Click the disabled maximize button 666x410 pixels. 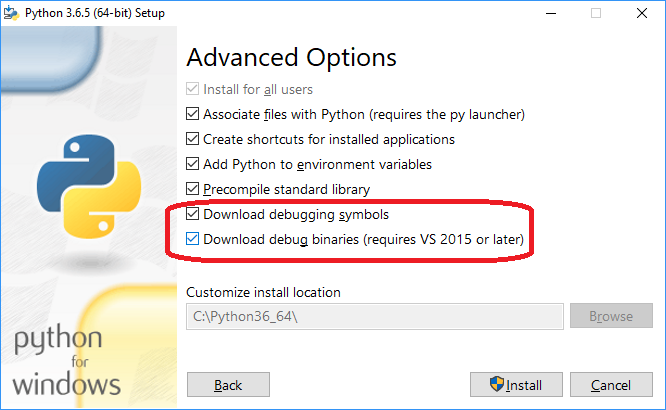coord(596,13)
